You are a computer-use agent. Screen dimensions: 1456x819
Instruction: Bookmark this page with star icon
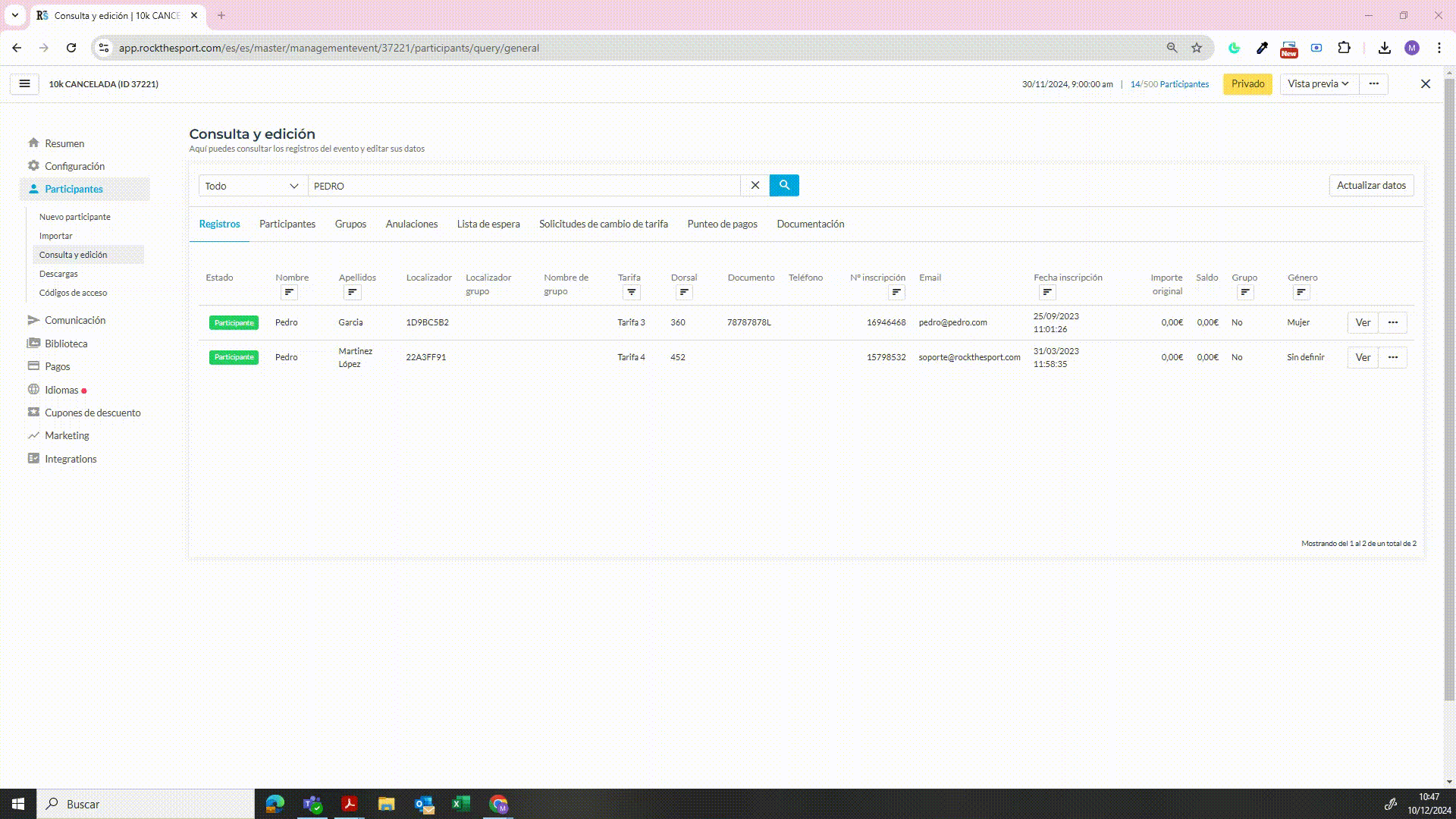[x=1197, y=48]
